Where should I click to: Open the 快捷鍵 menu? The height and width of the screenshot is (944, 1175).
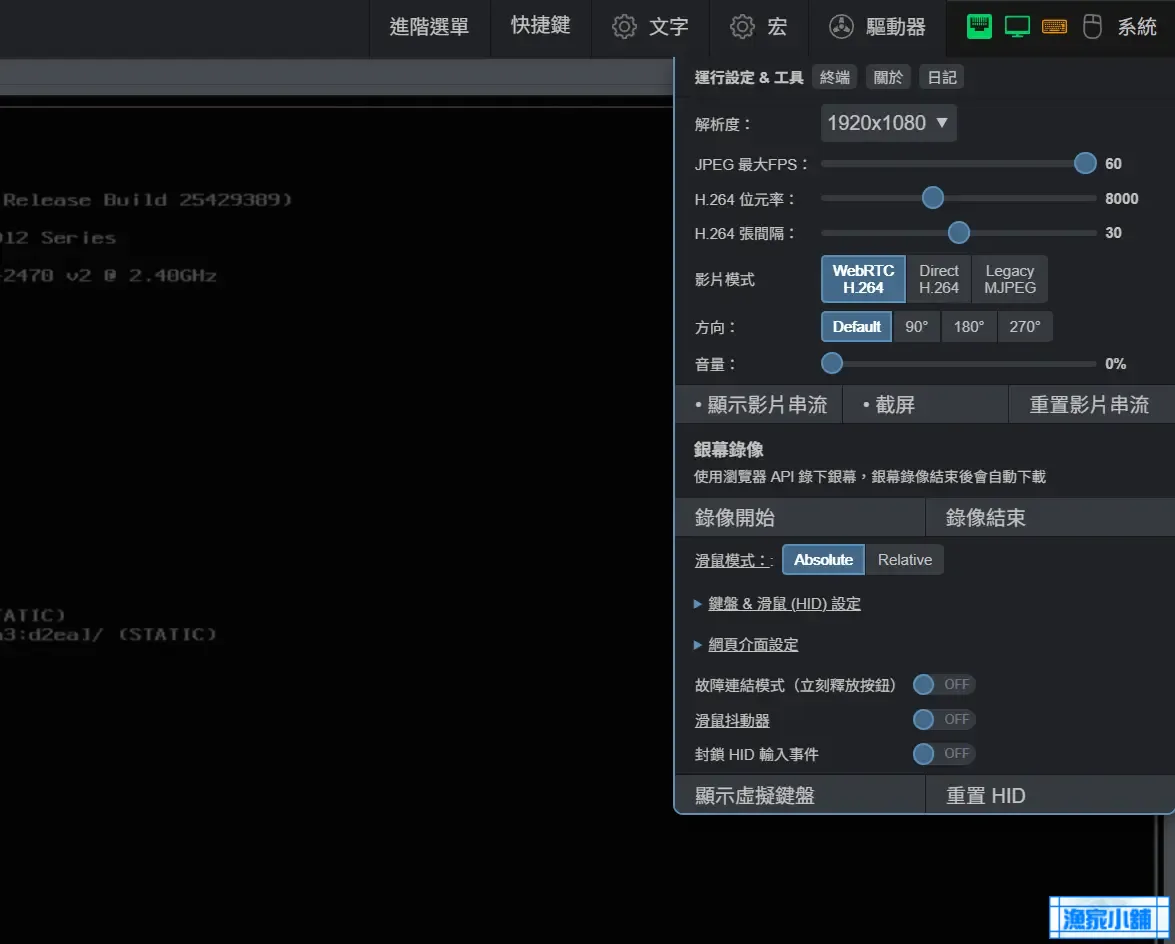click(540, 28)
